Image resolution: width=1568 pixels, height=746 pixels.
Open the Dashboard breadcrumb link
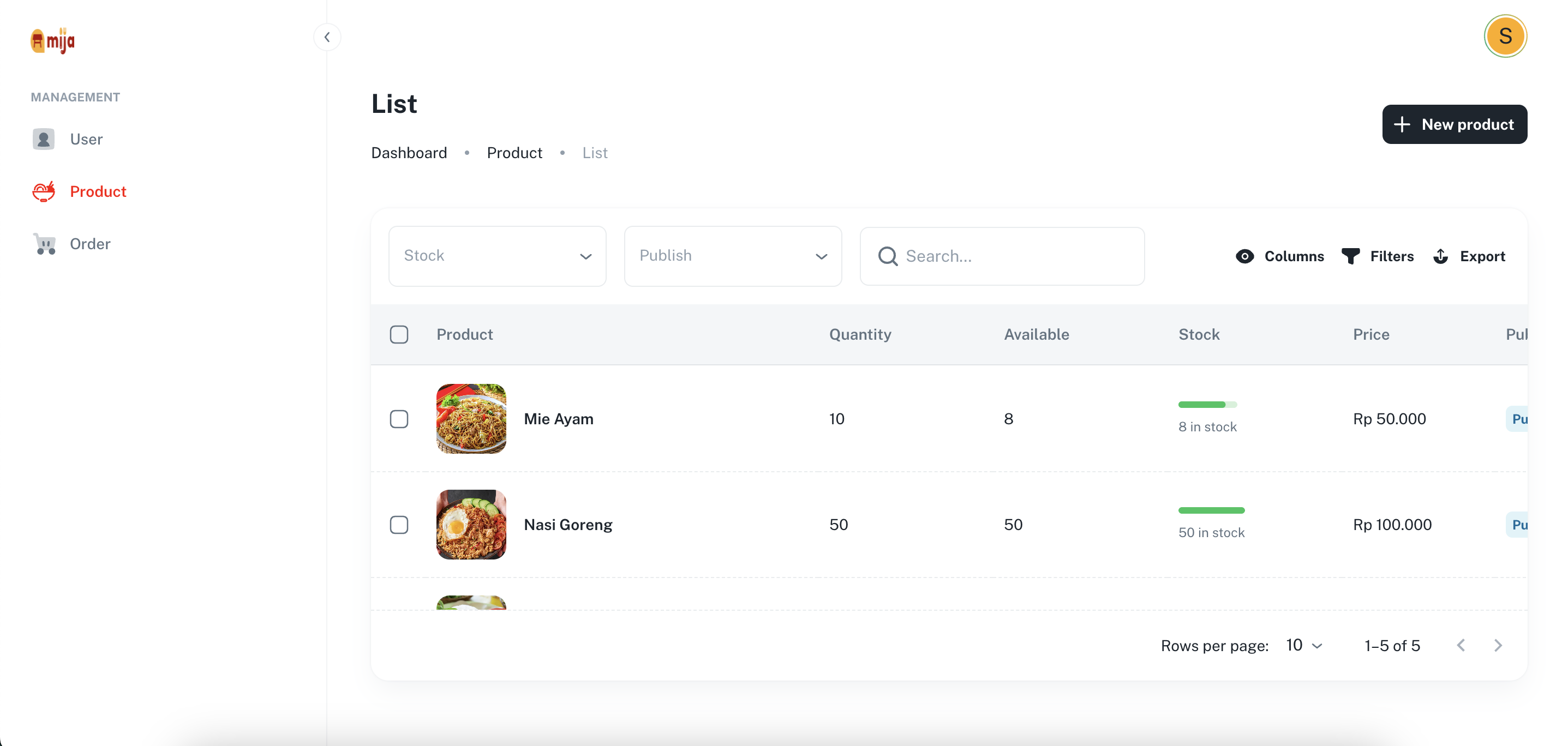(409, 153)
